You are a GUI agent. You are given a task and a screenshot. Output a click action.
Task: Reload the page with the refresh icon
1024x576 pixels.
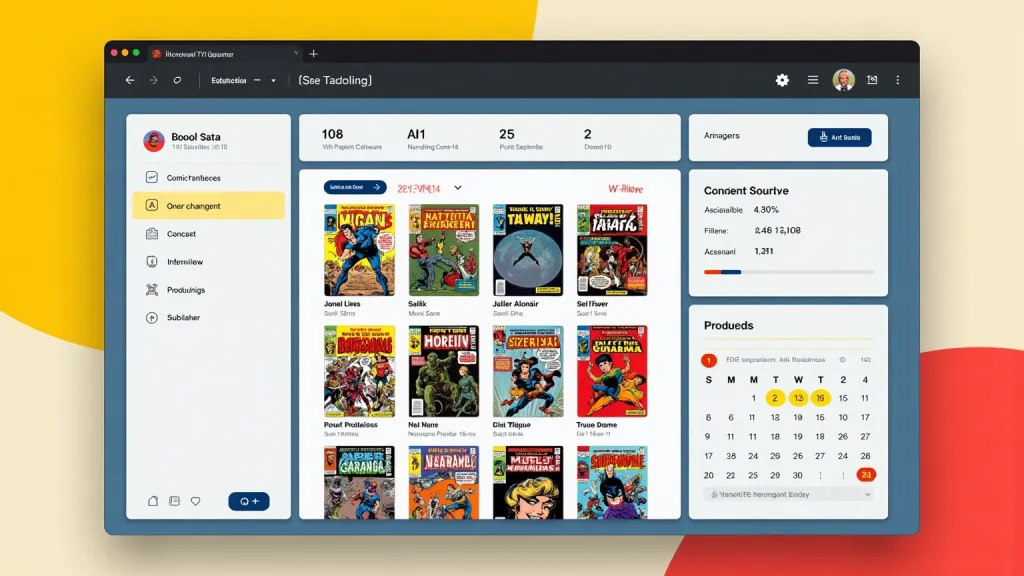(177, 80)
